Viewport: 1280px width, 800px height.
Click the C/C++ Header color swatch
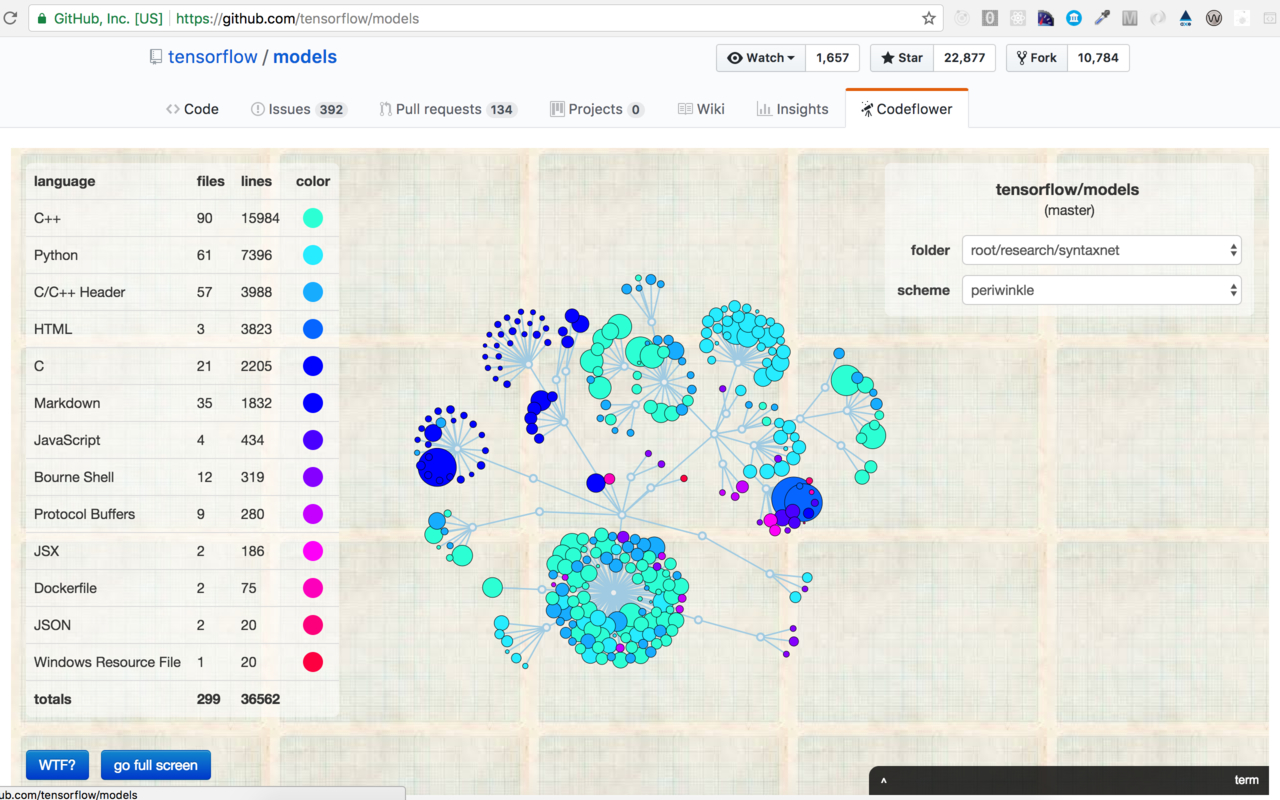point(313,292)
